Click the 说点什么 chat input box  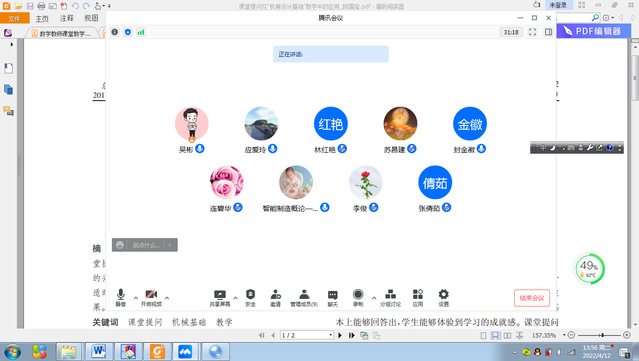(x=145, y=245)
